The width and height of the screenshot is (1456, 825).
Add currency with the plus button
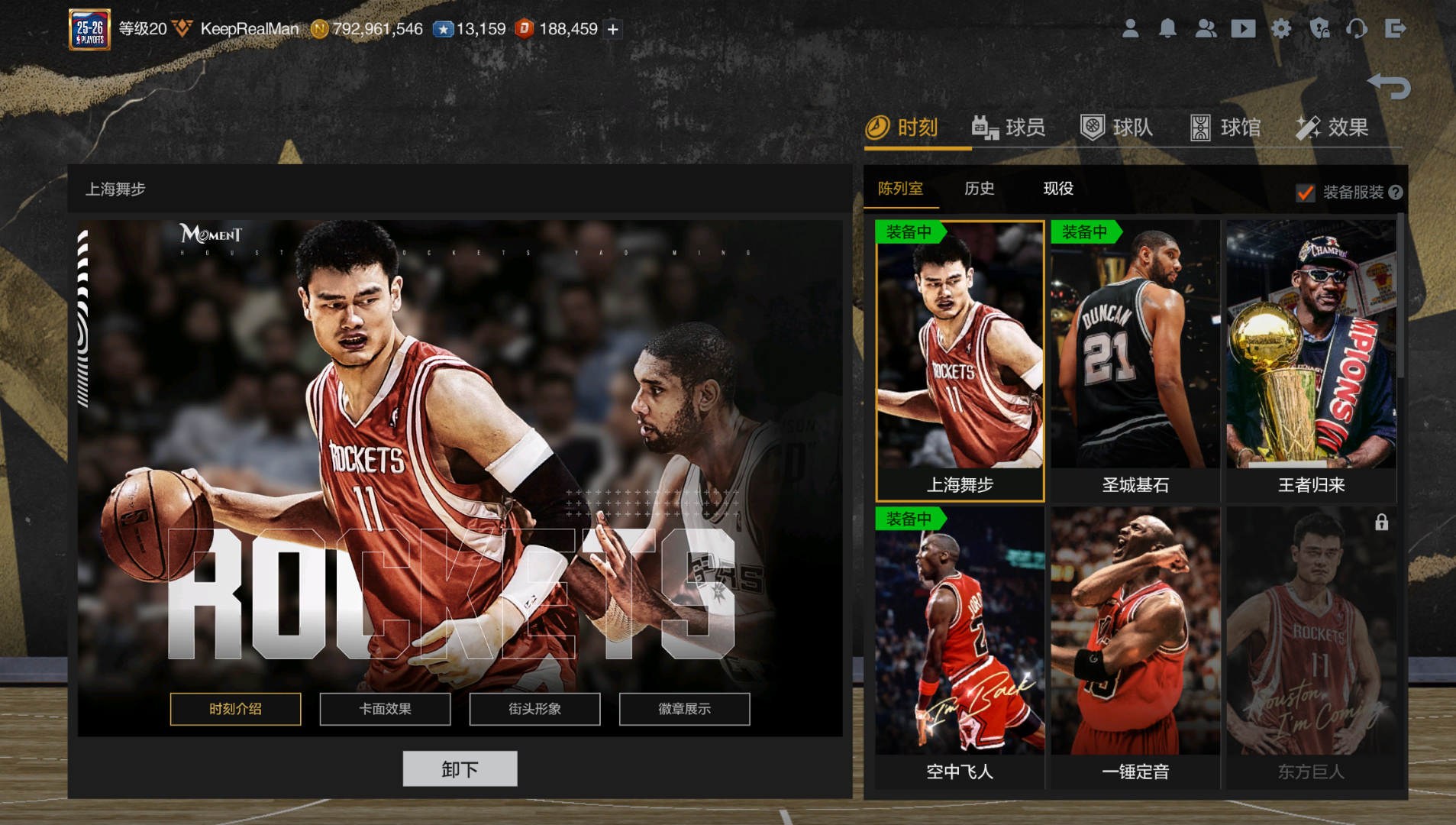612,29
